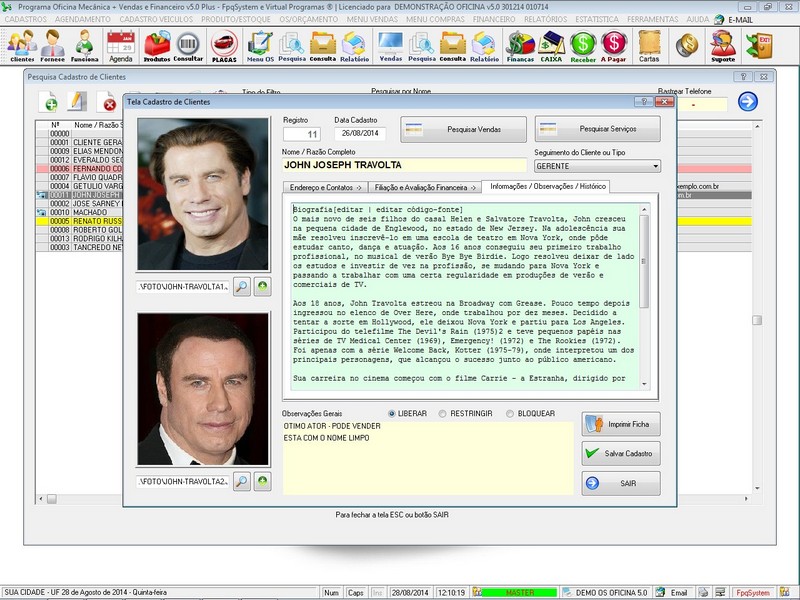Click the CAIXA cash register icon
800x600 pixels.
point(551,46)
